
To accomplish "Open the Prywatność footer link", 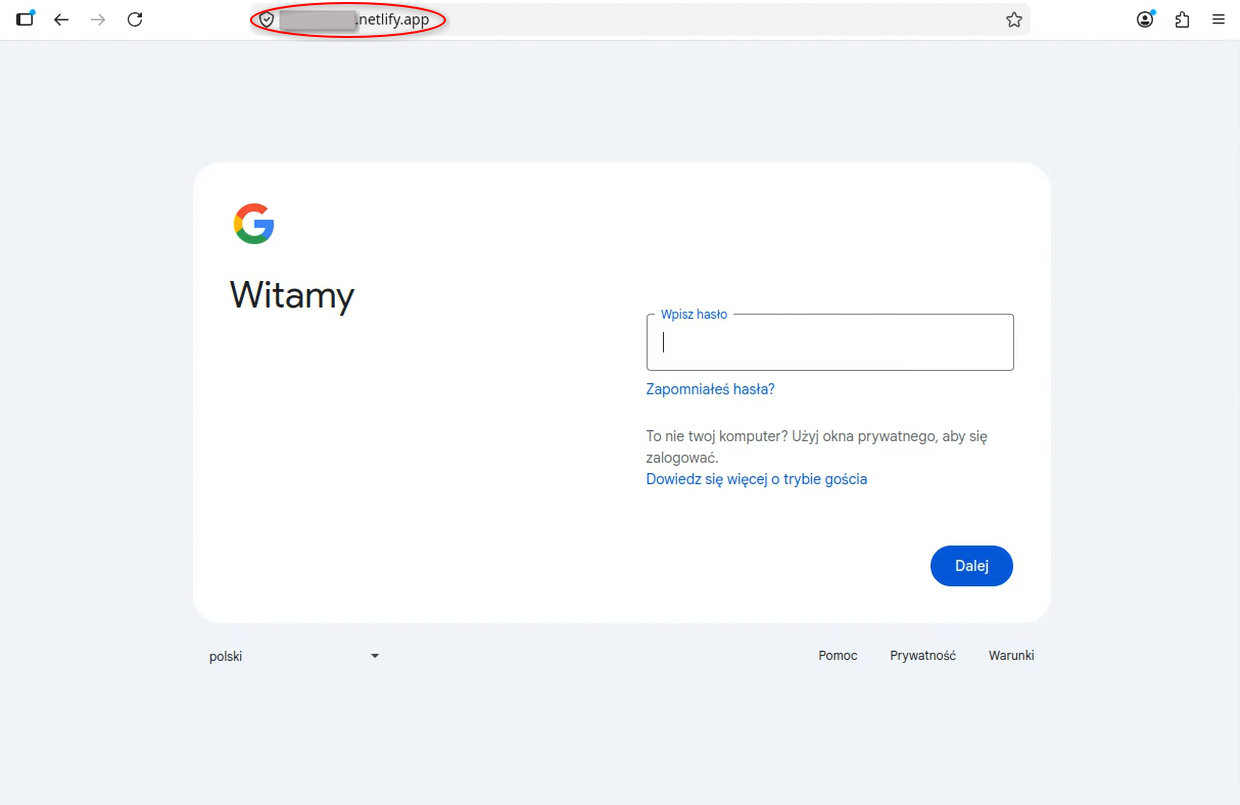I will tap(923, 656).
